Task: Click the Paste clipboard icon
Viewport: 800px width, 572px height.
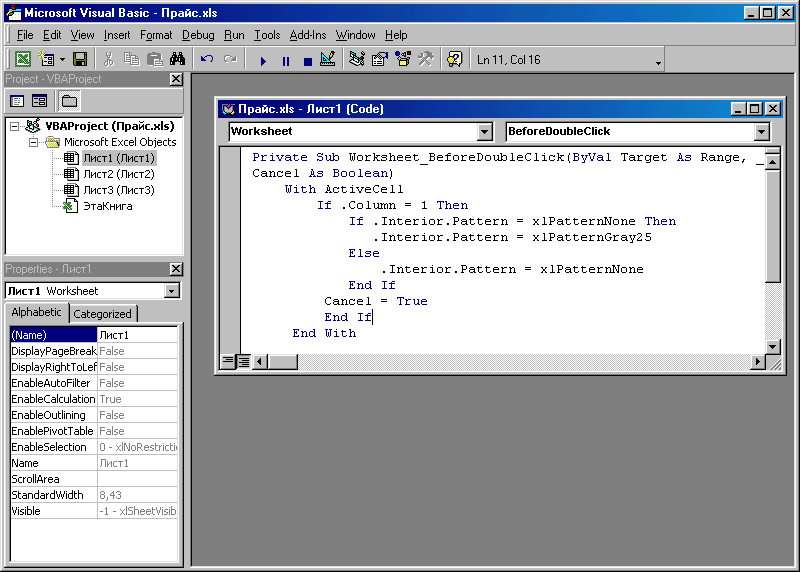Action: click(155, 59)
